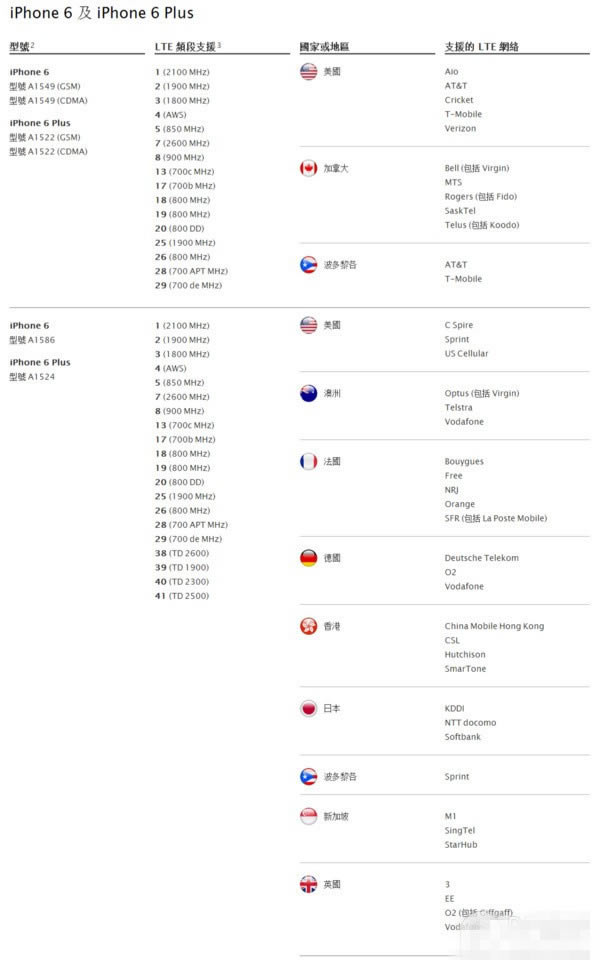The width and height of the screenshot is (600, 965).
Task: Click the 支援的 LTE 網絡 column header
Action: (481, 47)
